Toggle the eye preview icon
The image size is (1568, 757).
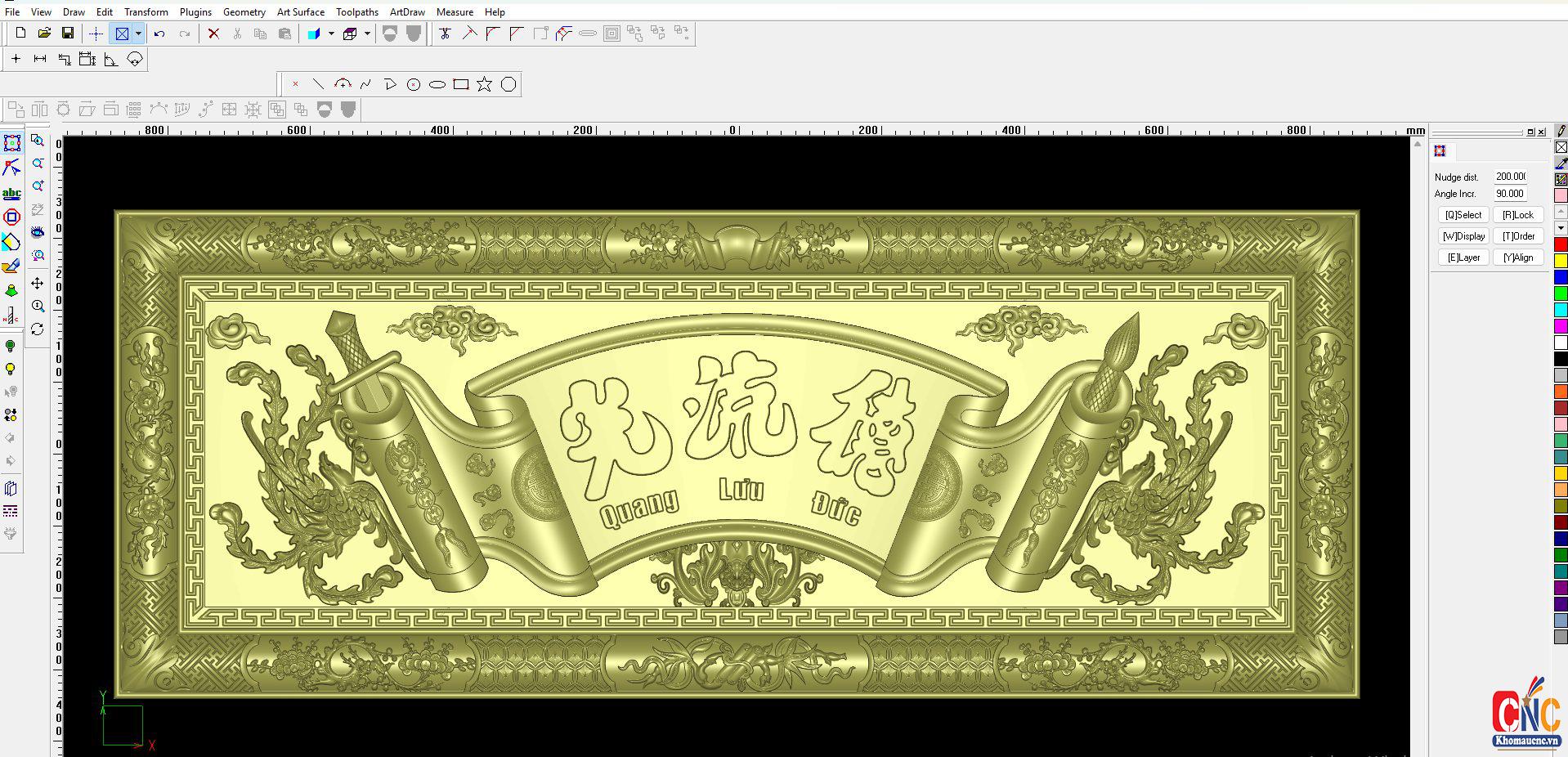coord(38,233)
